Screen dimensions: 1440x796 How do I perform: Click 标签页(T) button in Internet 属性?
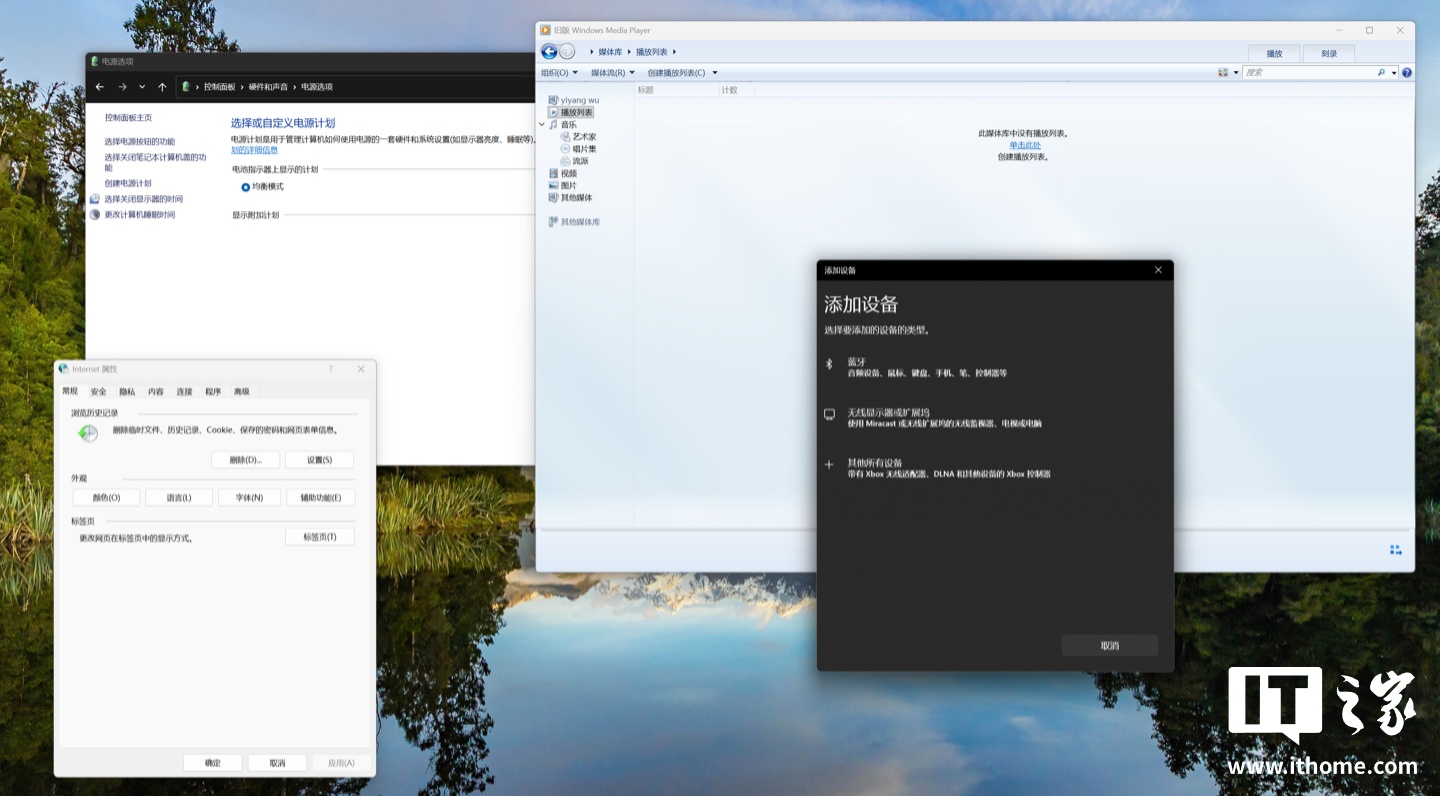point(320,537)
